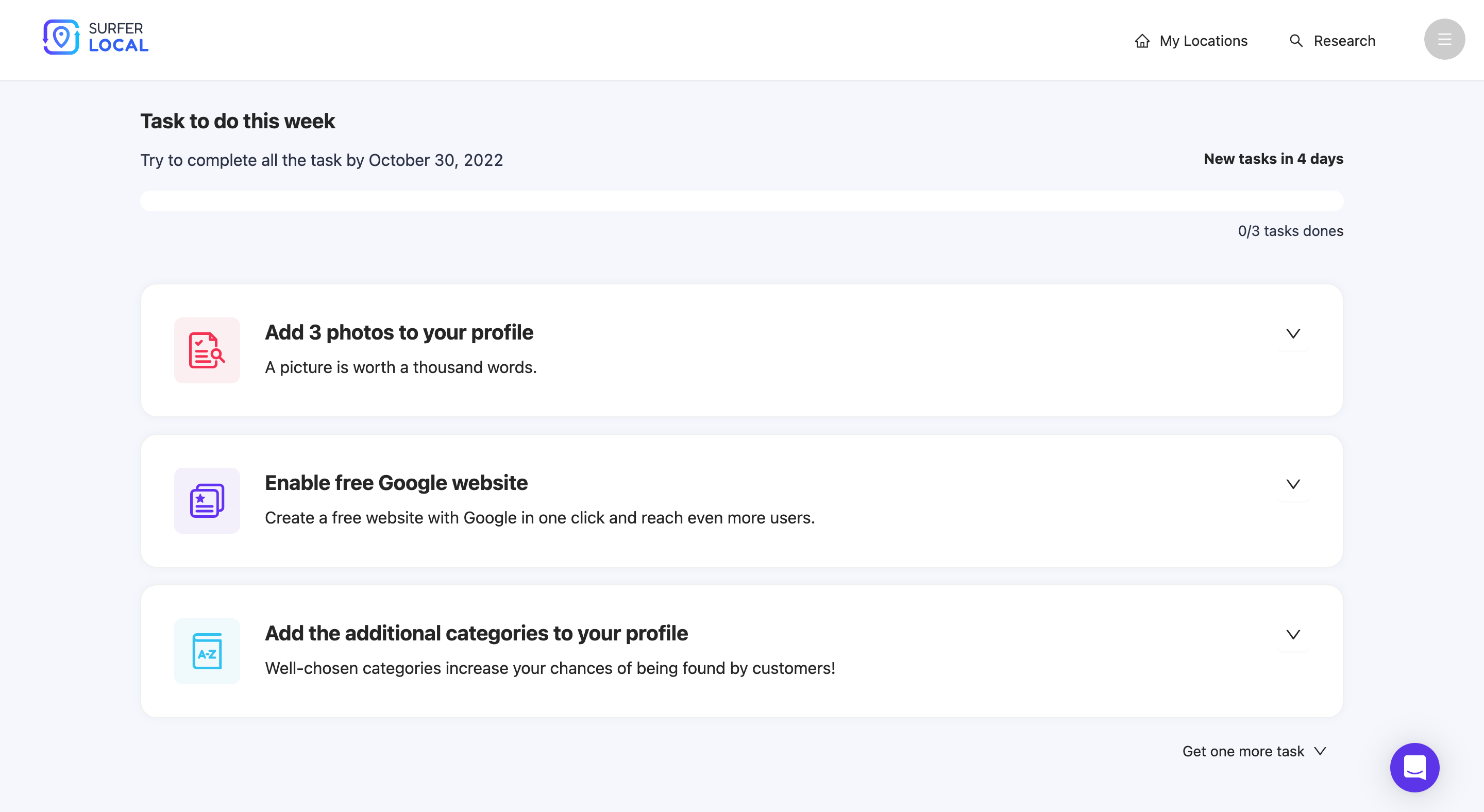Click the blue A-Z categories task icon
The height and width of the screenshot is (812, 1484).
coord(207,651)
